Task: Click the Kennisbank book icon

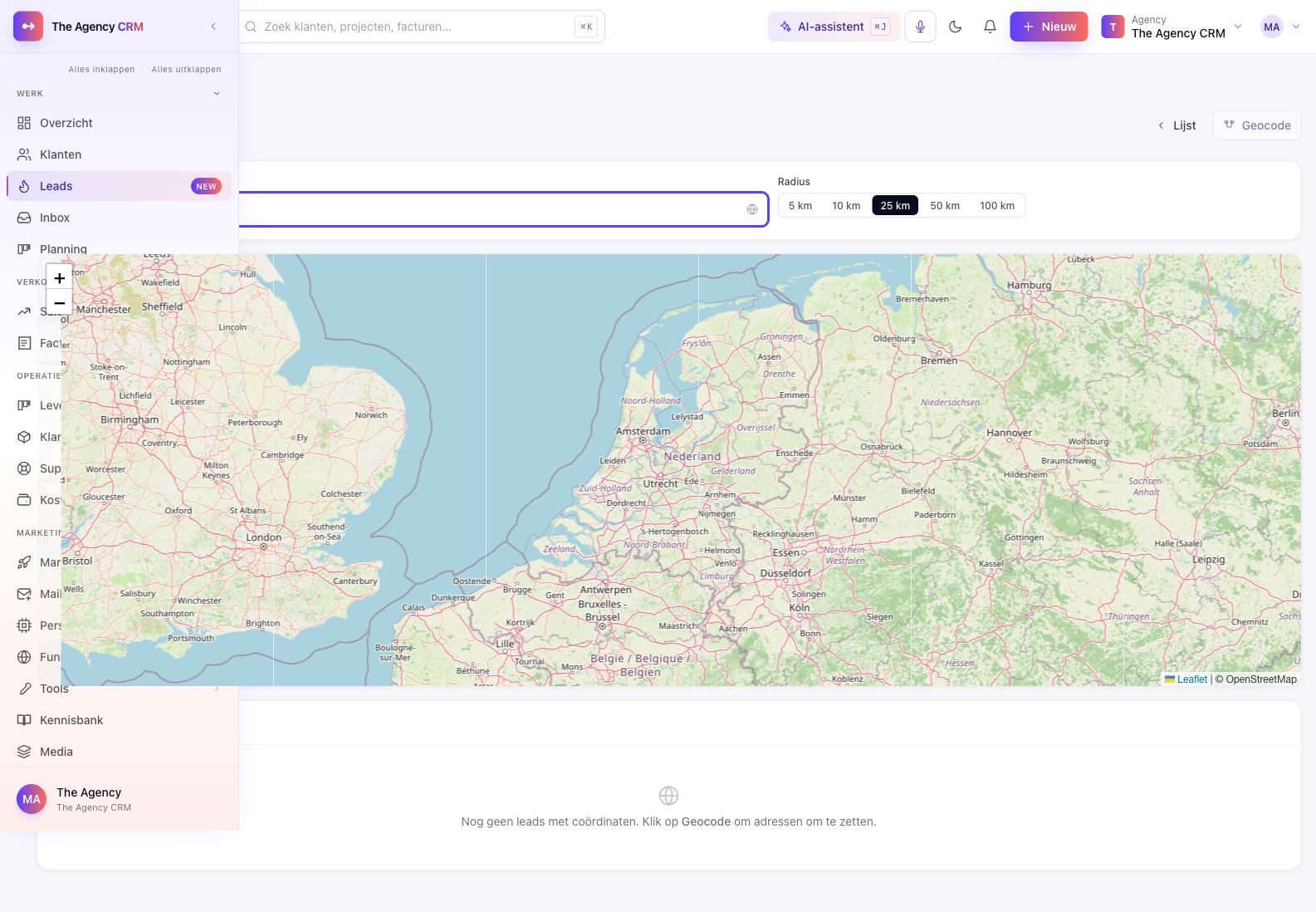Action: 24,720
